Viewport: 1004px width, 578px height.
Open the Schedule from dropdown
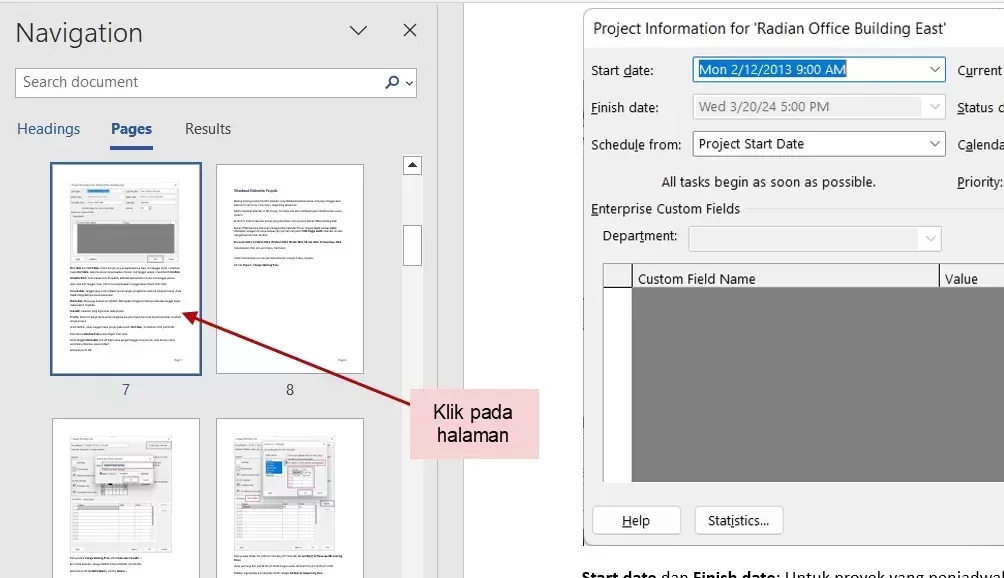(x=935, y=144)
